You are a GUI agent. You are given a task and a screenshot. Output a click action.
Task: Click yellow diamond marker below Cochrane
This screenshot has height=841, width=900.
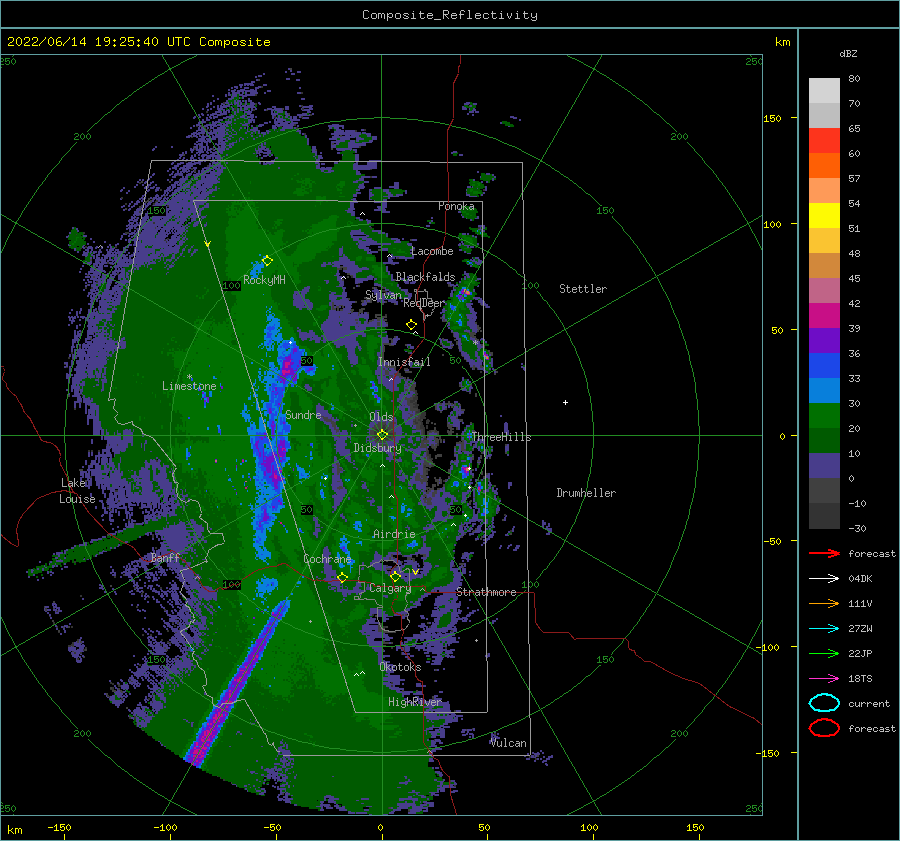coord(342,578)
